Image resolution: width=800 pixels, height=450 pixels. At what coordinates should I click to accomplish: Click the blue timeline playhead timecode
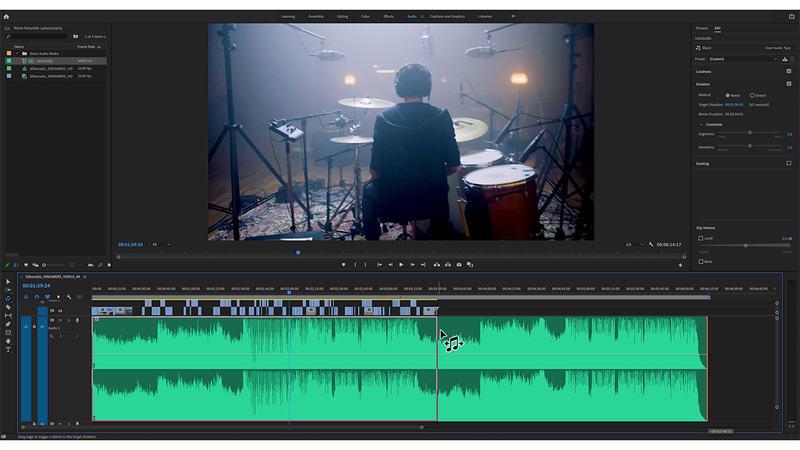click(36, 286)
